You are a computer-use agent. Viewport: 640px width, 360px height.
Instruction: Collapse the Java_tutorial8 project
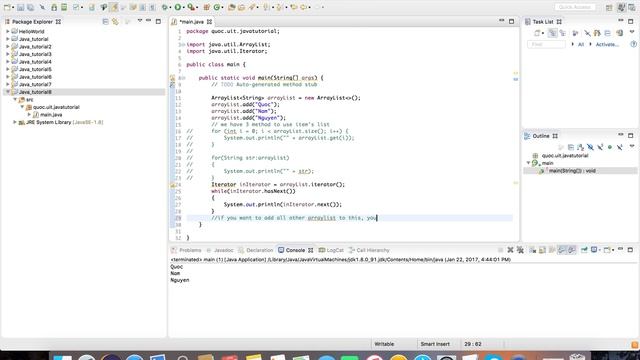8,92
